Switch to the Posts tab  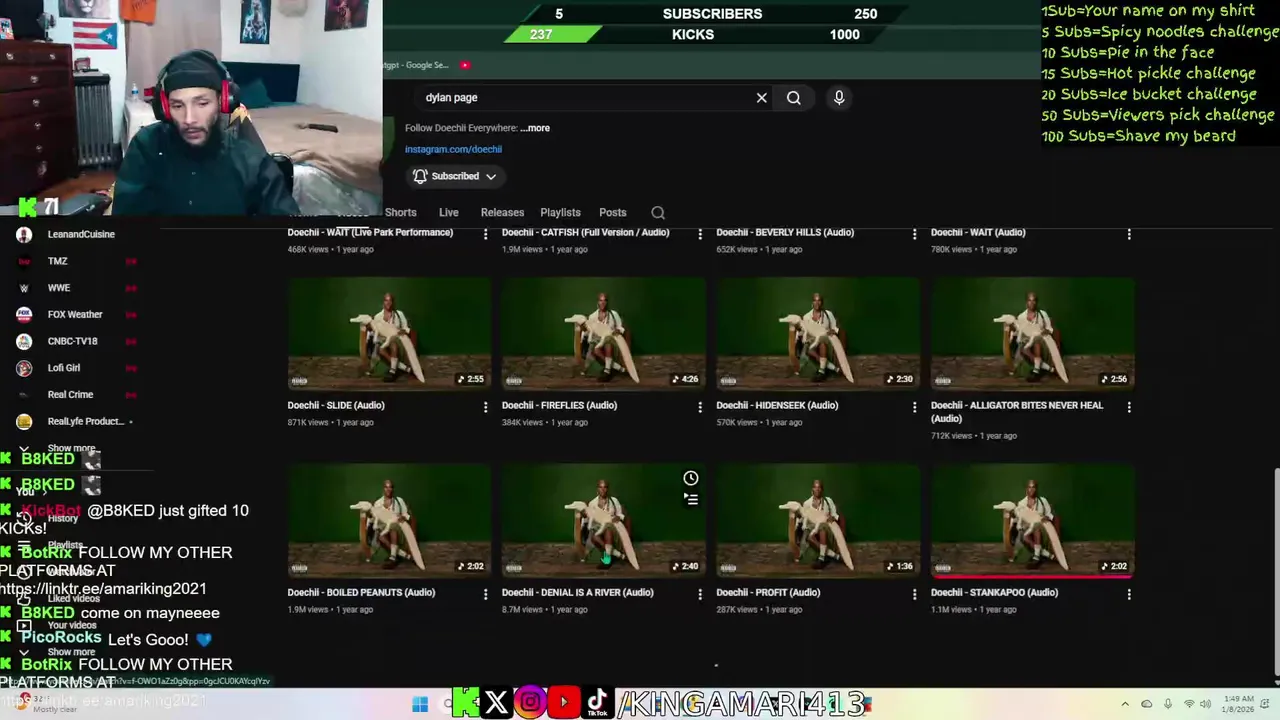click(612, 212)
